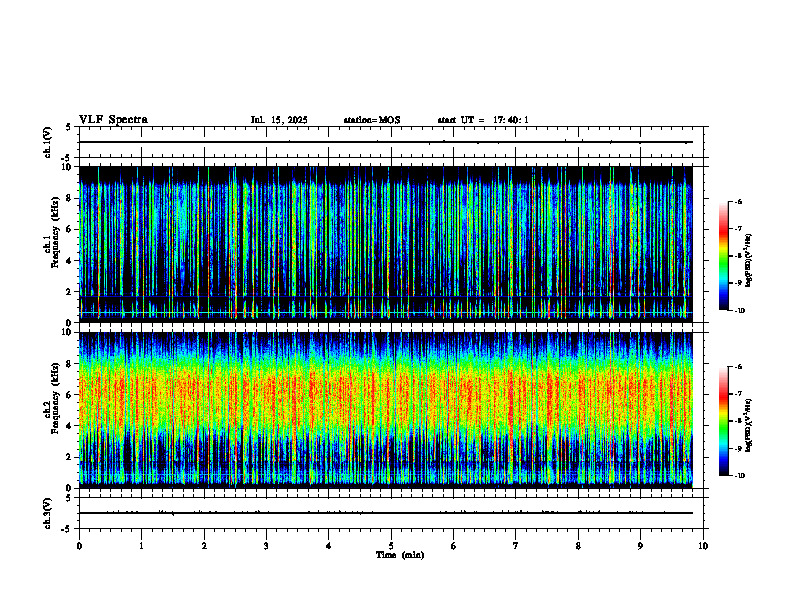Click the ch.3 voltage waveform trace
This screenshot has height=612, width=792.
coord(386,513)
